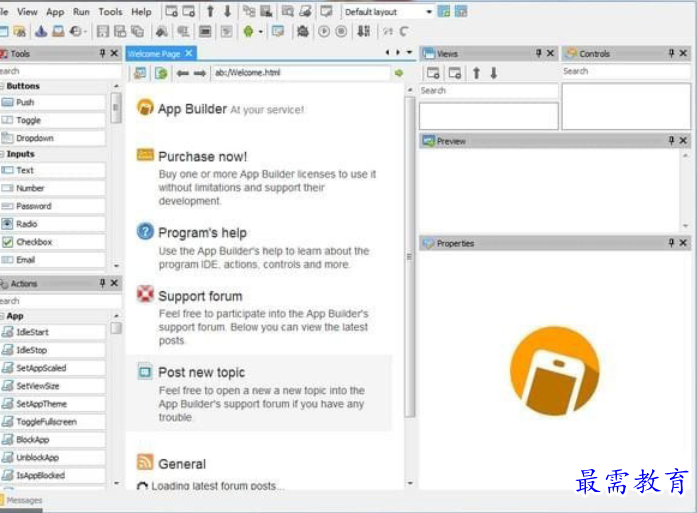Select the Dropdown tool
697x513 pixels.
tap(53, 138)
